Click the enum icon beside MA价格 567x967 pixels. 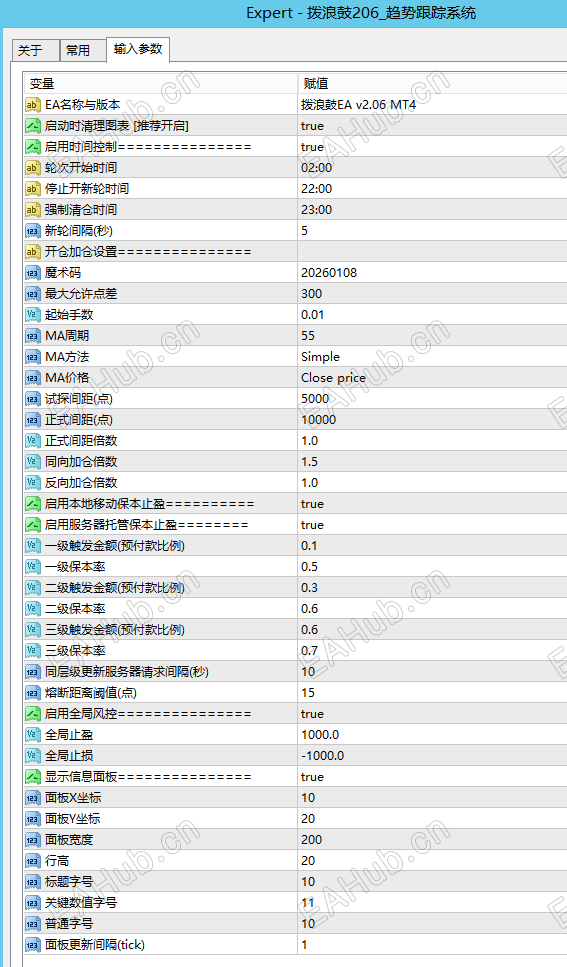[33, 377]
